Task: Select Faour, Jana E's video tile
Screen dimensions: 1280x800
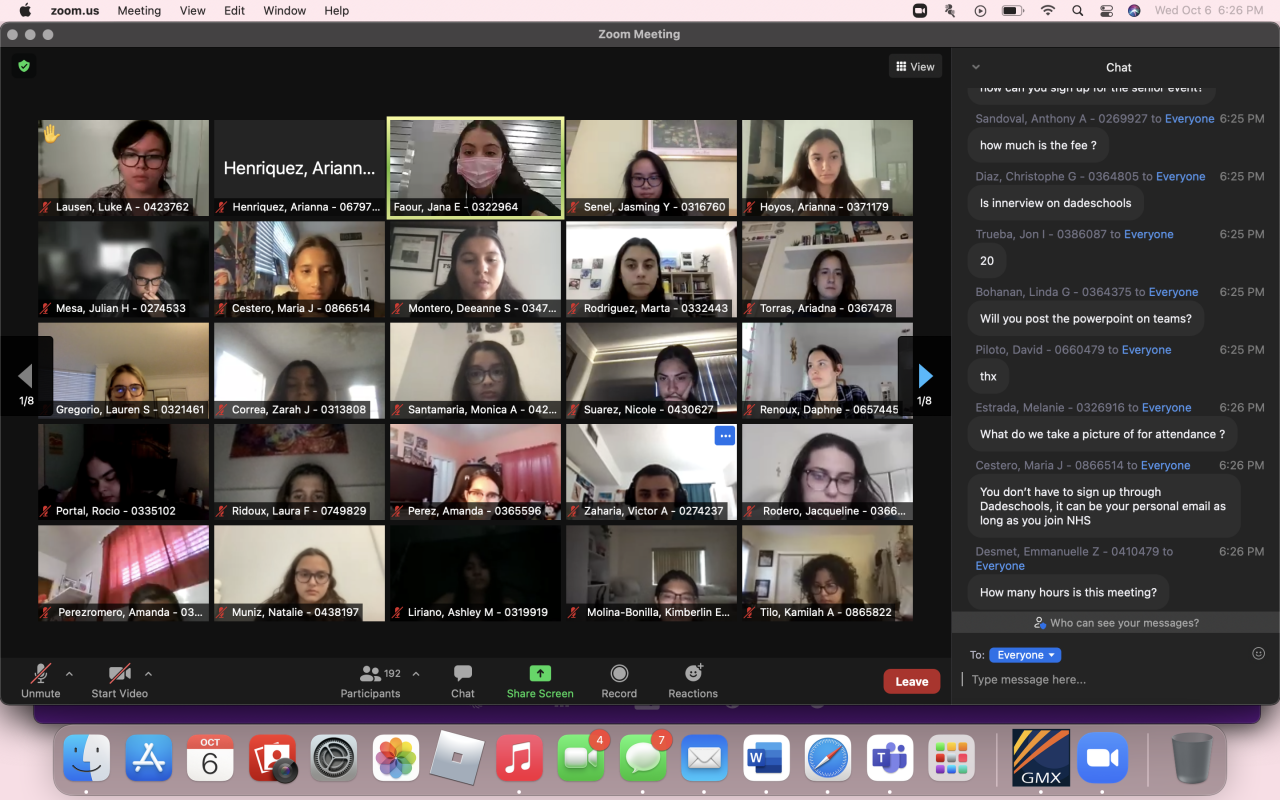Action: (476, 168)
